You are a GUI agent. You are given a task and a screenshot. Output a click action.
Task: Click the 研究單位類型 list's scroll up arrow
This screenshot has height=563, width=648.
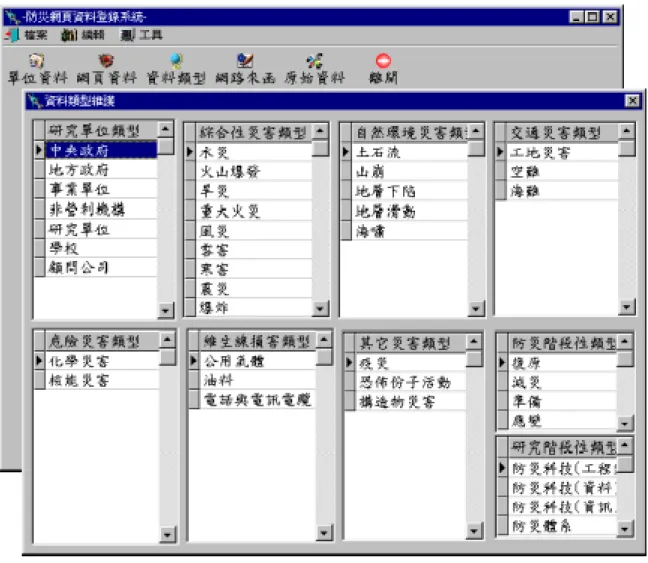(x=166, y=129)
